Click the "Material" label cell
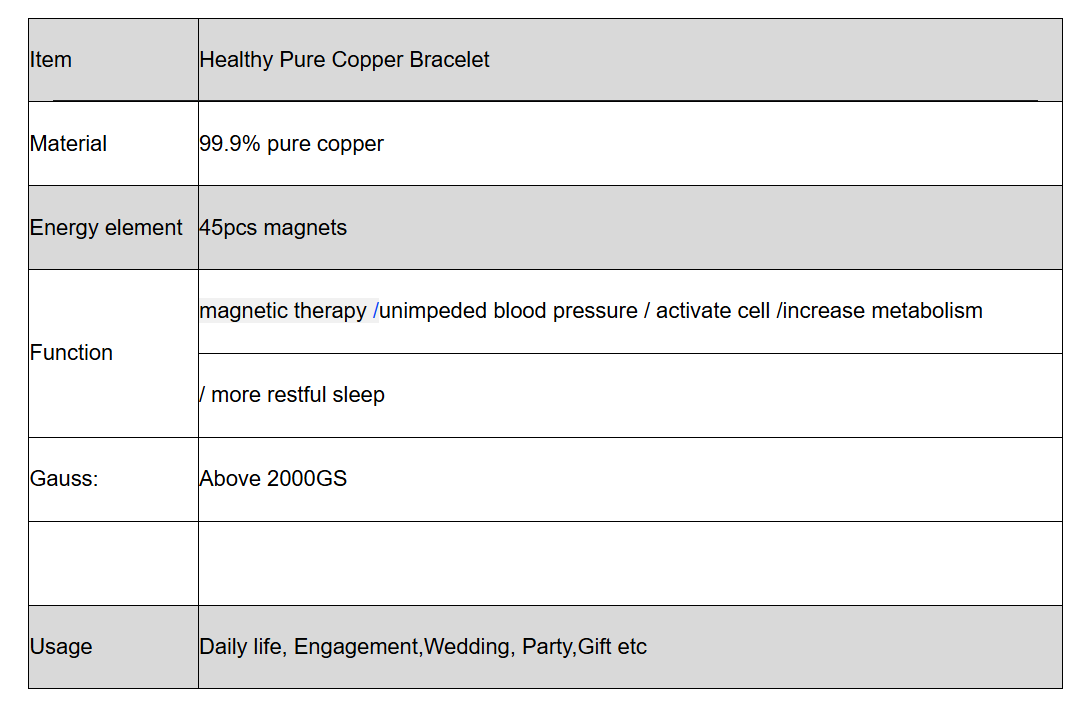Image resolution: width=1090 pixels, height=705 pixels. click(x=68, y=144)
